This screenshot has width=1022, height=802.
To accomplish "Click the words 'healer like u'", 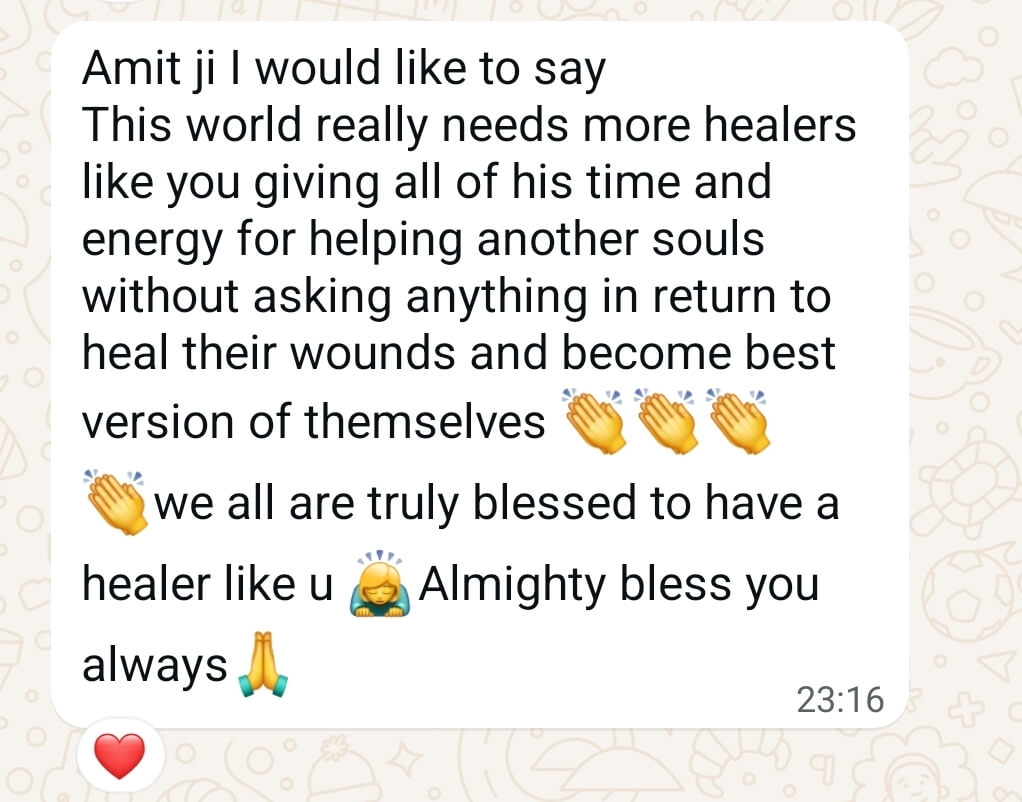I will (208, 584).
